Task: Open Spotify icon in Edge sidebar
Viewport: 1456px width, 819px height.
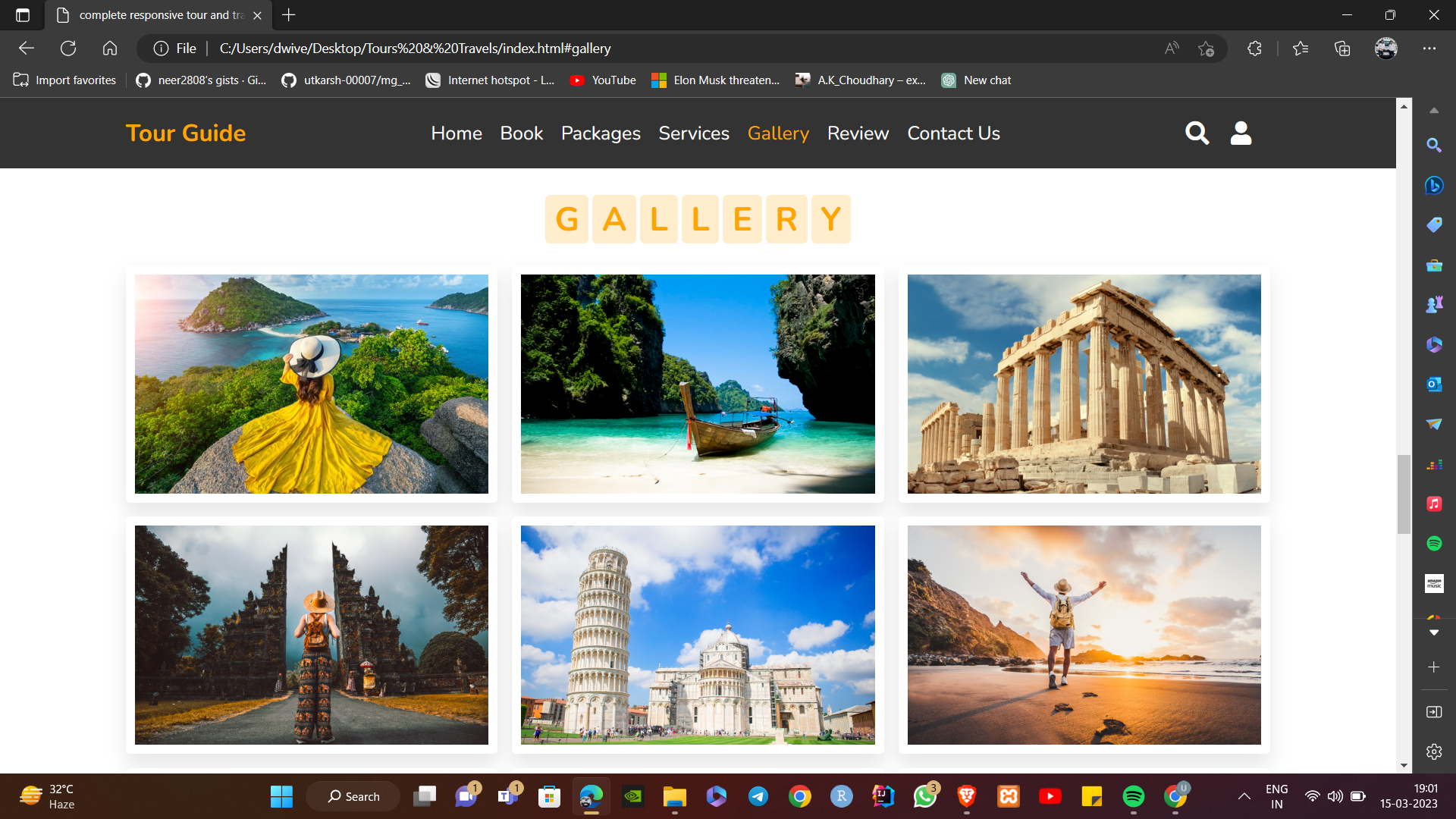Action: [1433, 543]
